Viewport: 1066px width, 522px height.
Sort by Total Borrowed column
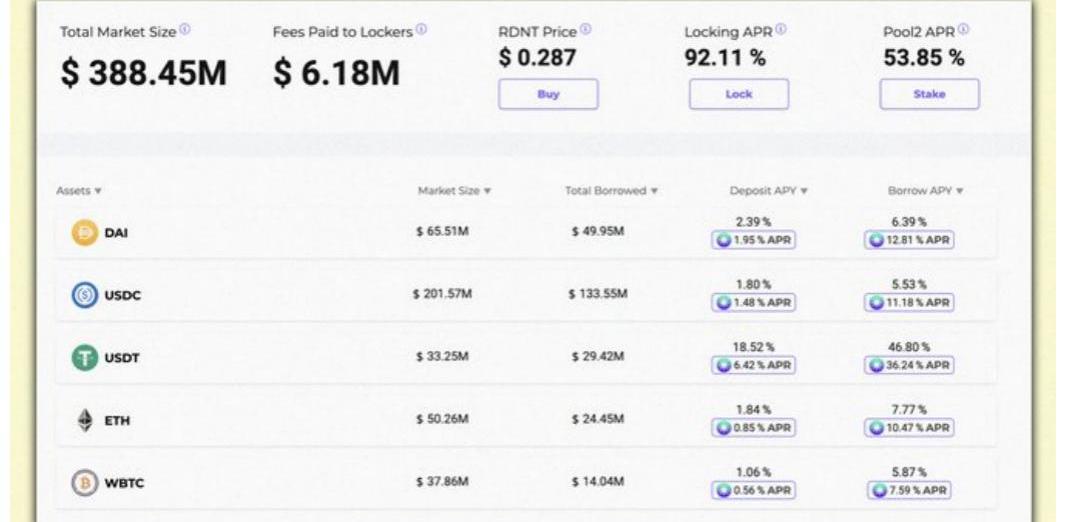click(x=611, y=190)
